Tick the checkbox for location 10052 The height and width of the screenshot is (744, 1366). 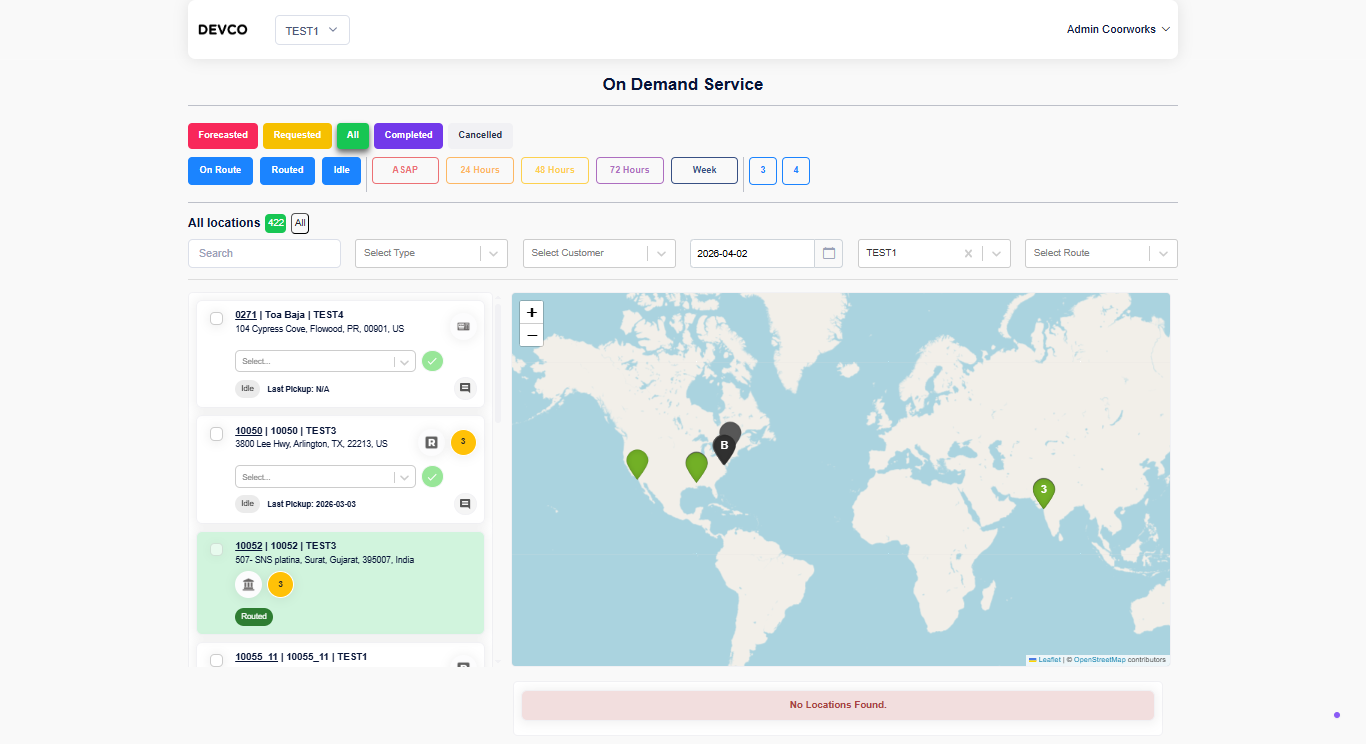coord(217,549)
